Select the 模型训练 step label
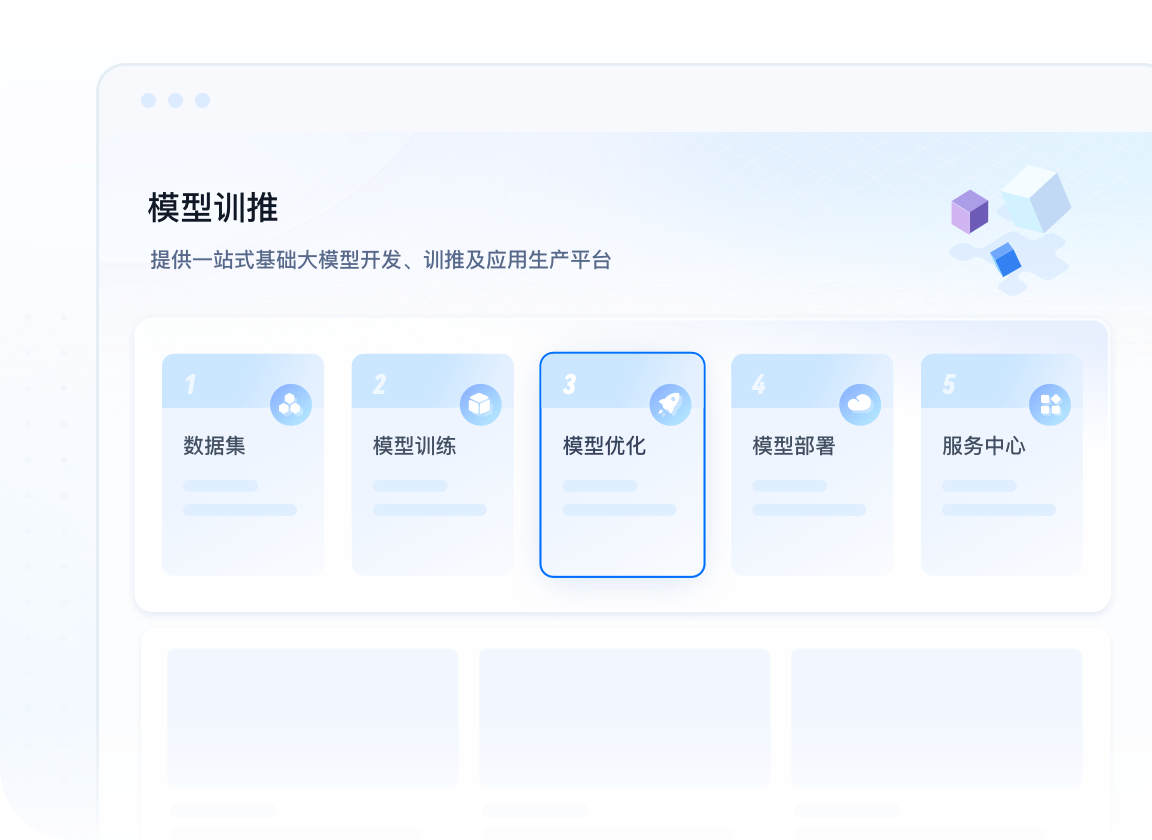Screen dimensions: 1152x840 (414, 446)
